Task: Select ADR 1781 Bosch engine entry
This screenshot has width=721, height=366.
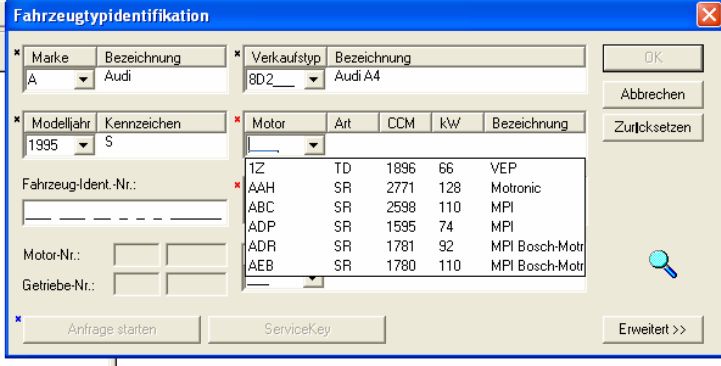Action: coord(415,246)
